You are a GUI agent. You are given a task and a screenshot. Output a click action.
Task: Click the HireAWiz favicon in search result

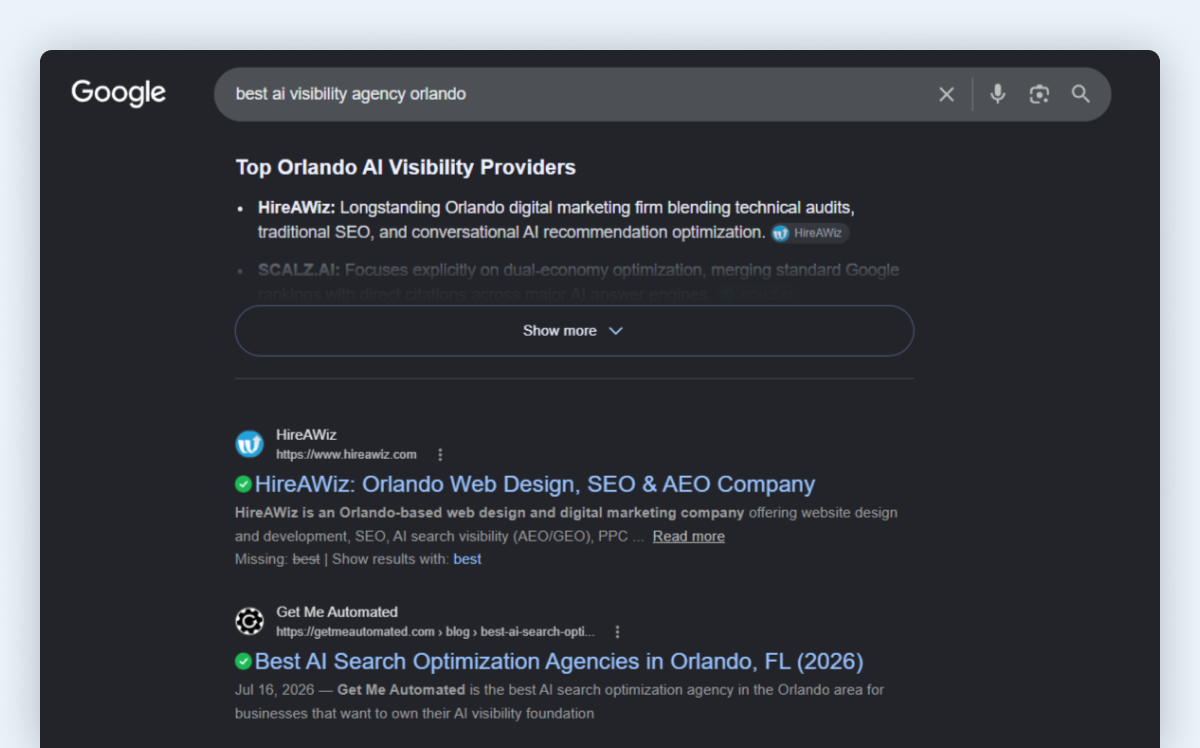point(249,444)
